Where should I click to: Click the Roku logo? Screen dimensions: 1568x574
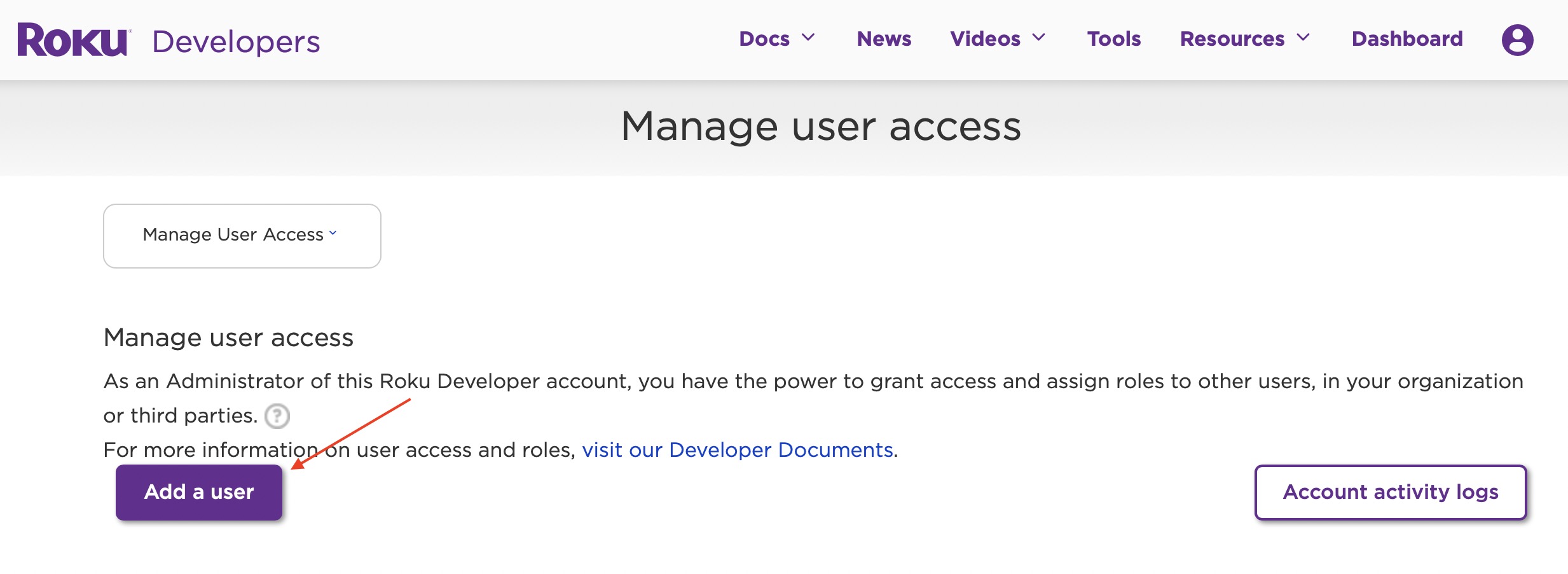(74, 40)
